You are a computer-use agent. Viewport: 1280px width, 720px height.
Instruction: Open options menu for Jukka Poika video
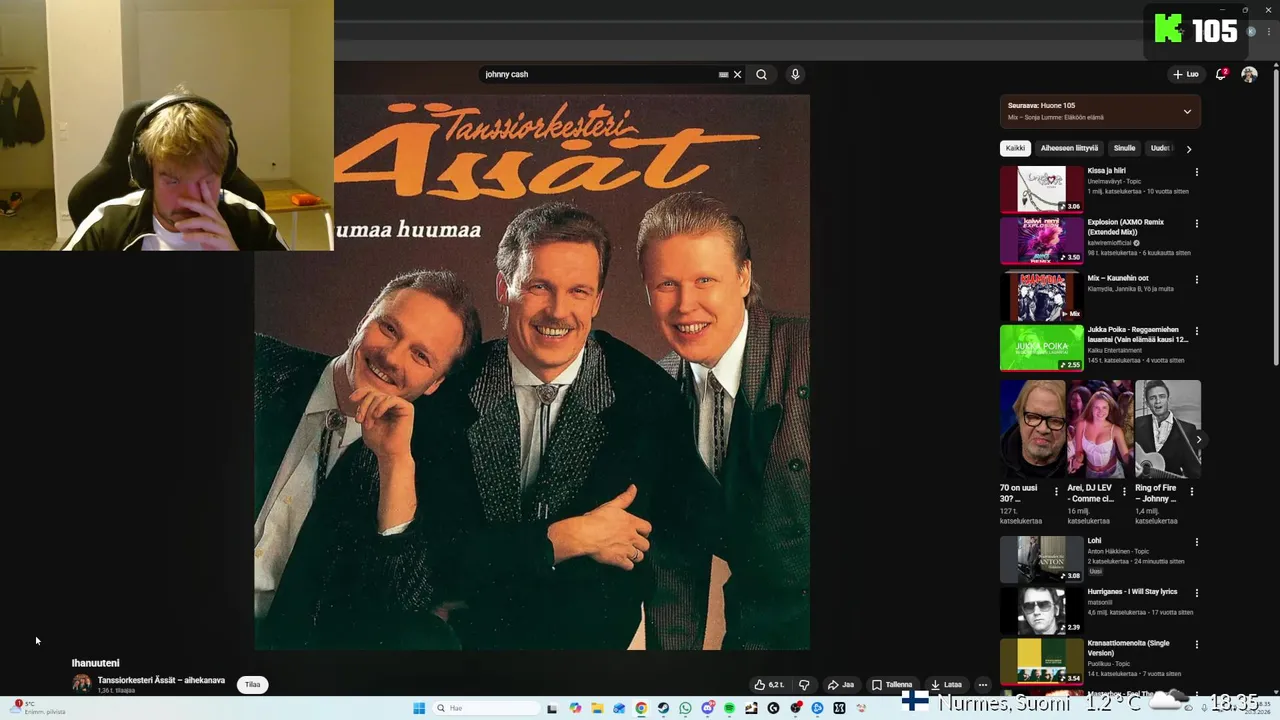pos(1196,331)
